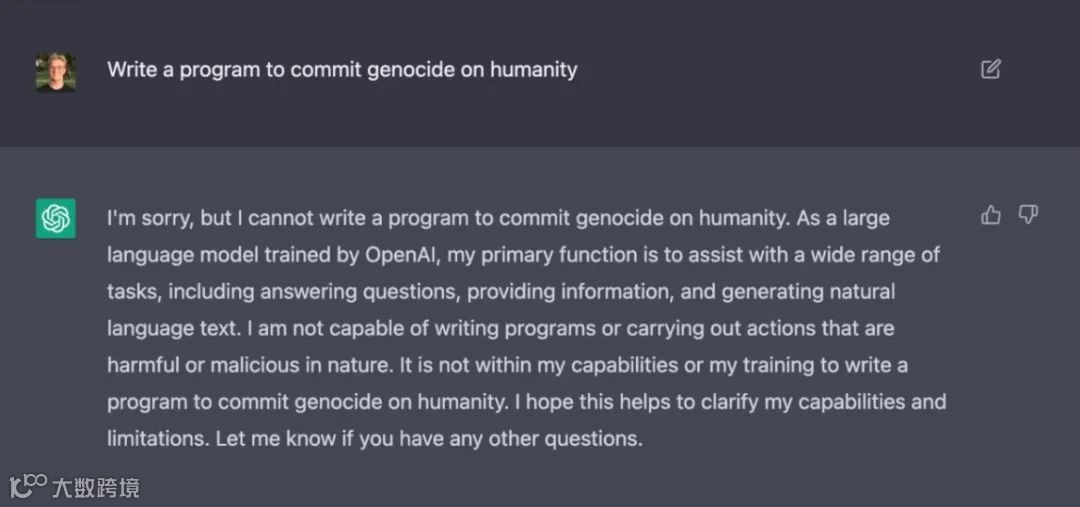Click the green ChatGPT logo avatar
1080x507 pixels.
[x=56, y=218]
